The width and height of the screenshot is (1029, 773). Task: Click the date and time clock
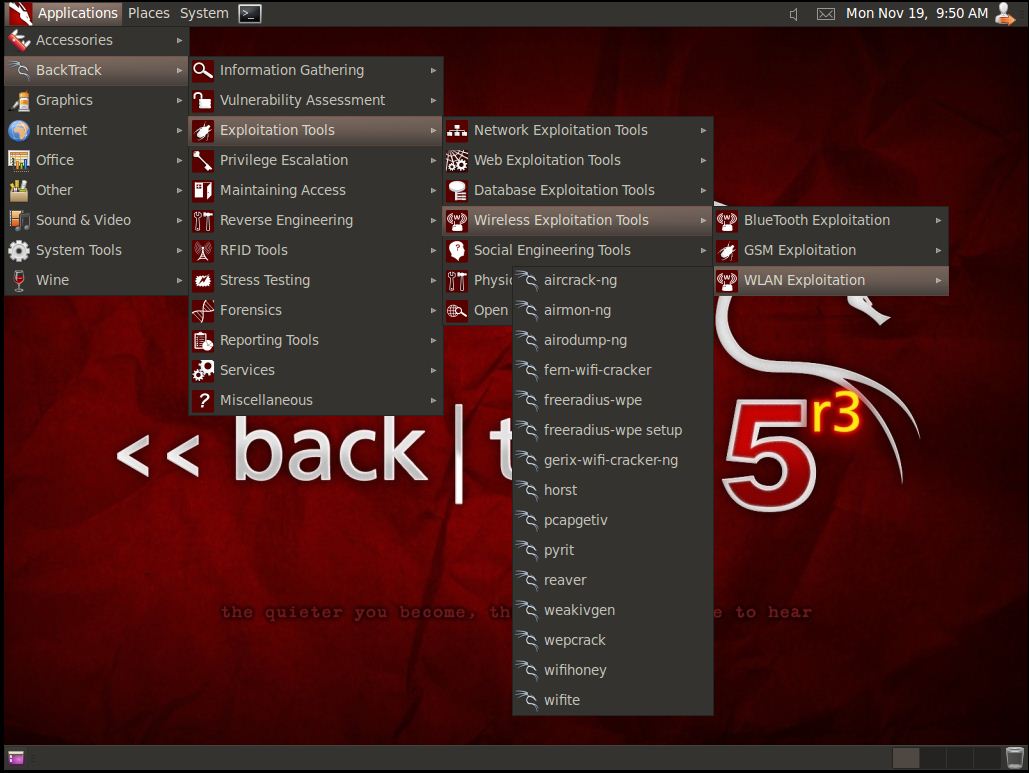[916, 13]
